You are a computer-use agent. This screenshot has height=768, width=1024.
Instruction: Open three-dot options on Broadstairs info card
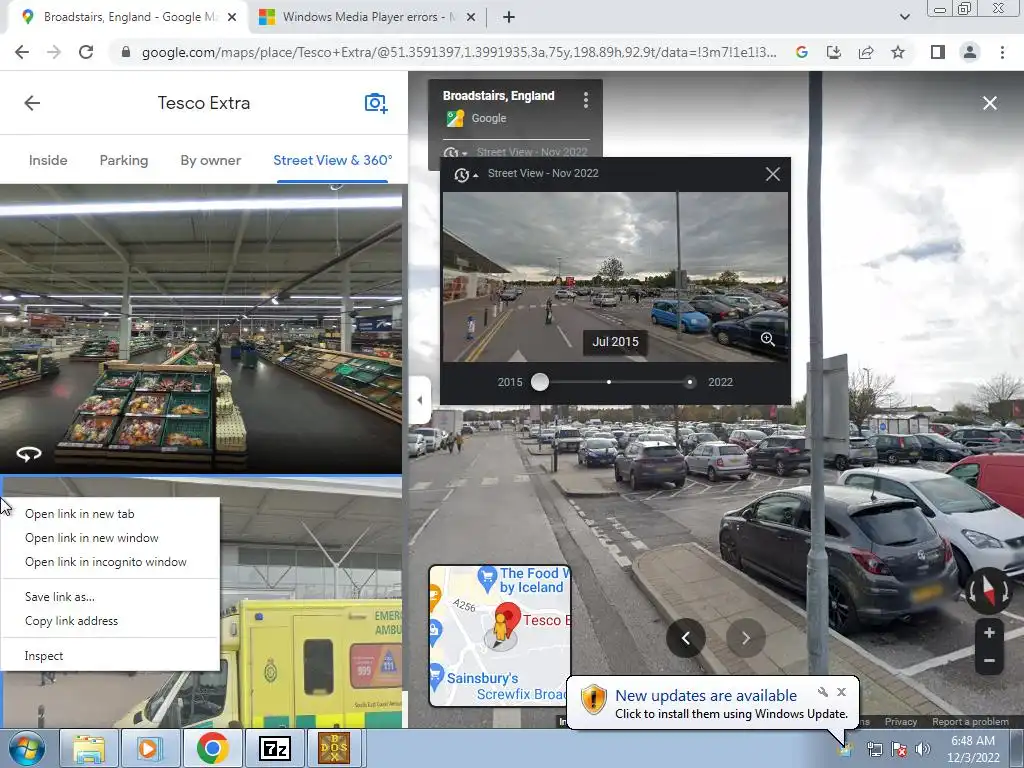(x=586, y=99)
